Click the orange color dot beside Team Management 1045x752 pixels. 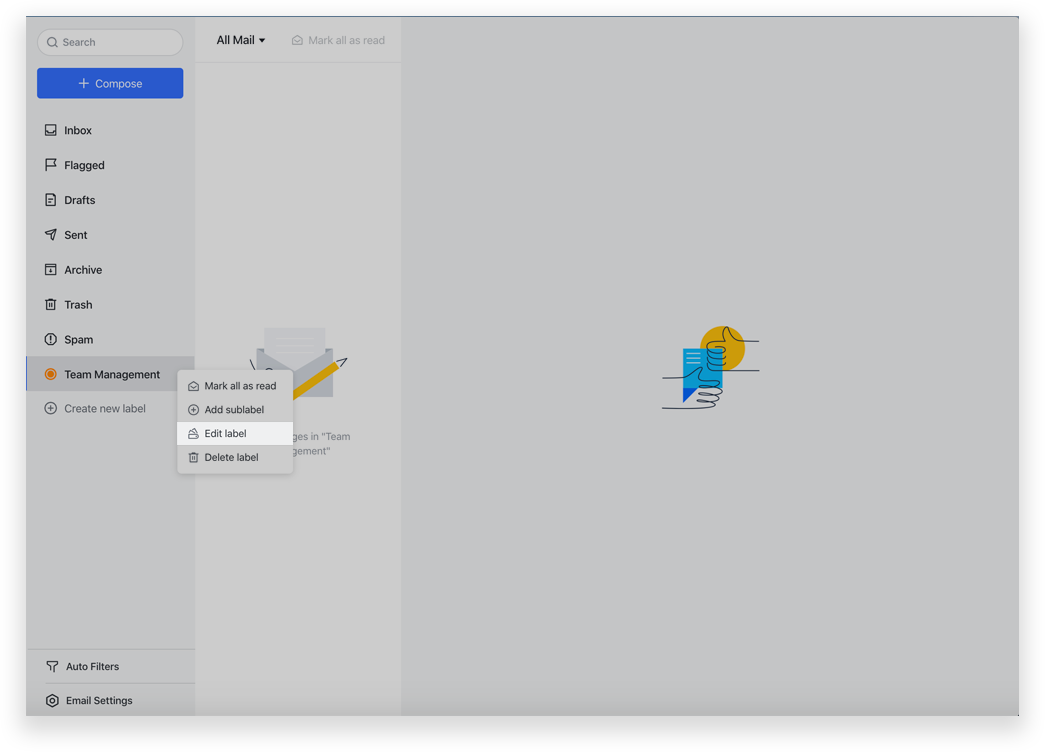click(49, 373)
